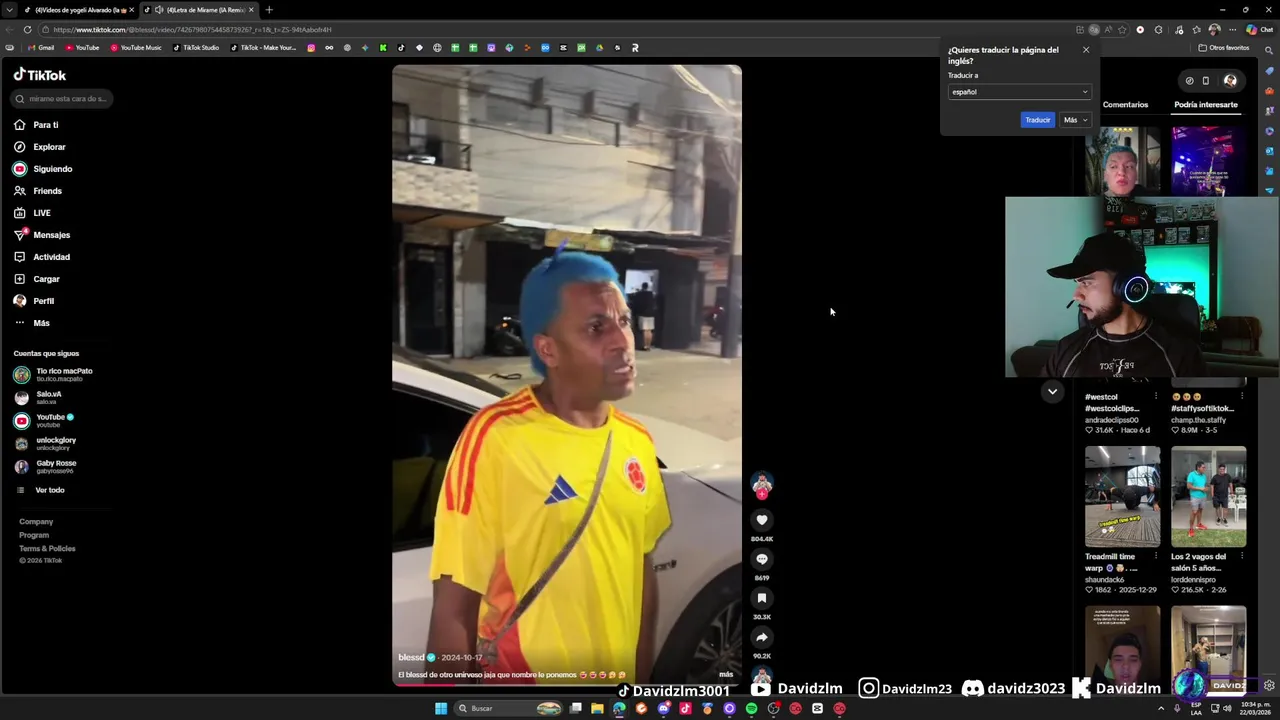Click the TikTok get app phone icon
Screen dimensions: 1280x720
(1206, 81)
